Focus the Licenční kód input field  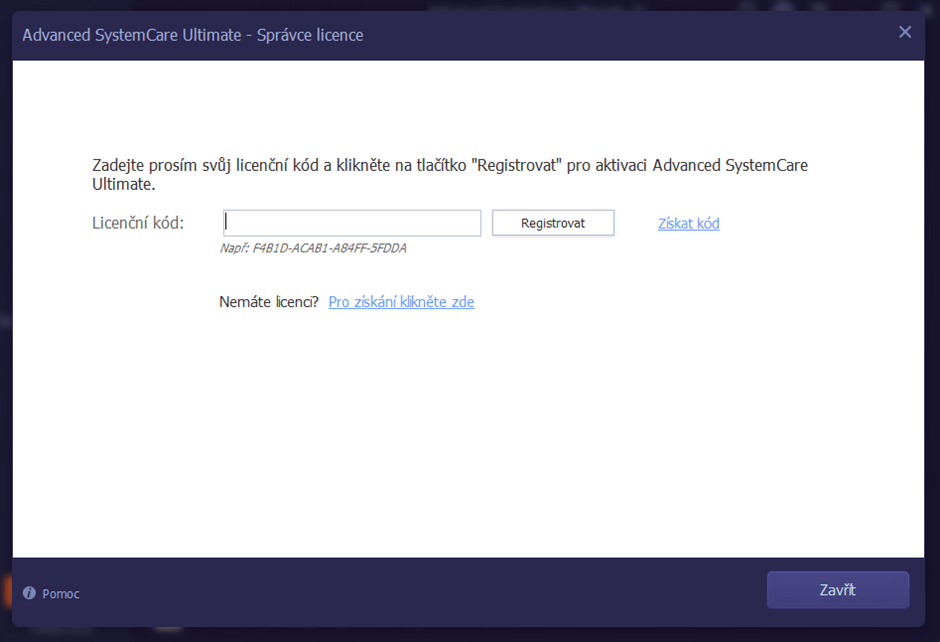[x=352, y=223]
